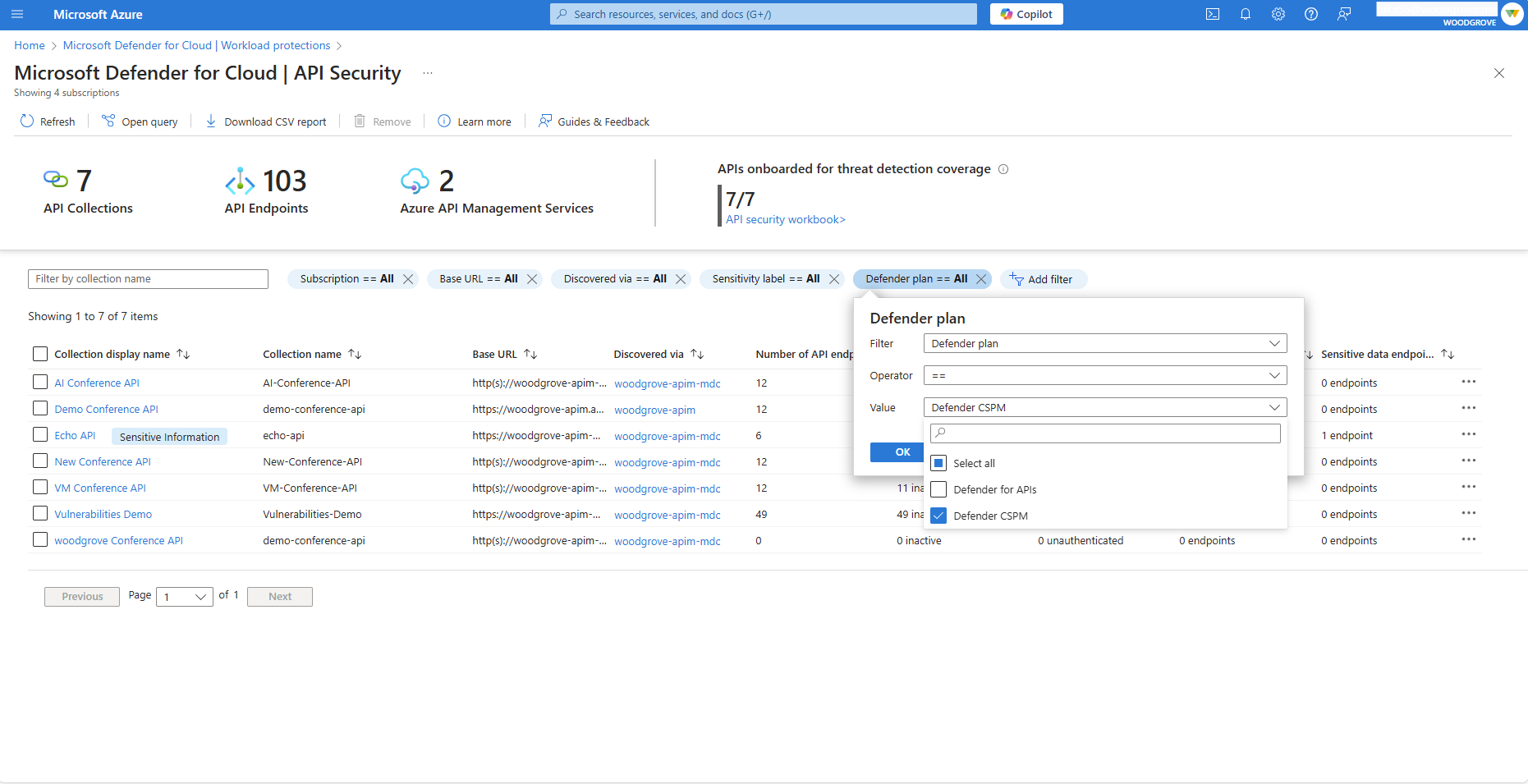The height and width of the screenshot is (784, 1528).
Task: Confirm the Defender plan filter with OK
Action: tap(897, 452)
